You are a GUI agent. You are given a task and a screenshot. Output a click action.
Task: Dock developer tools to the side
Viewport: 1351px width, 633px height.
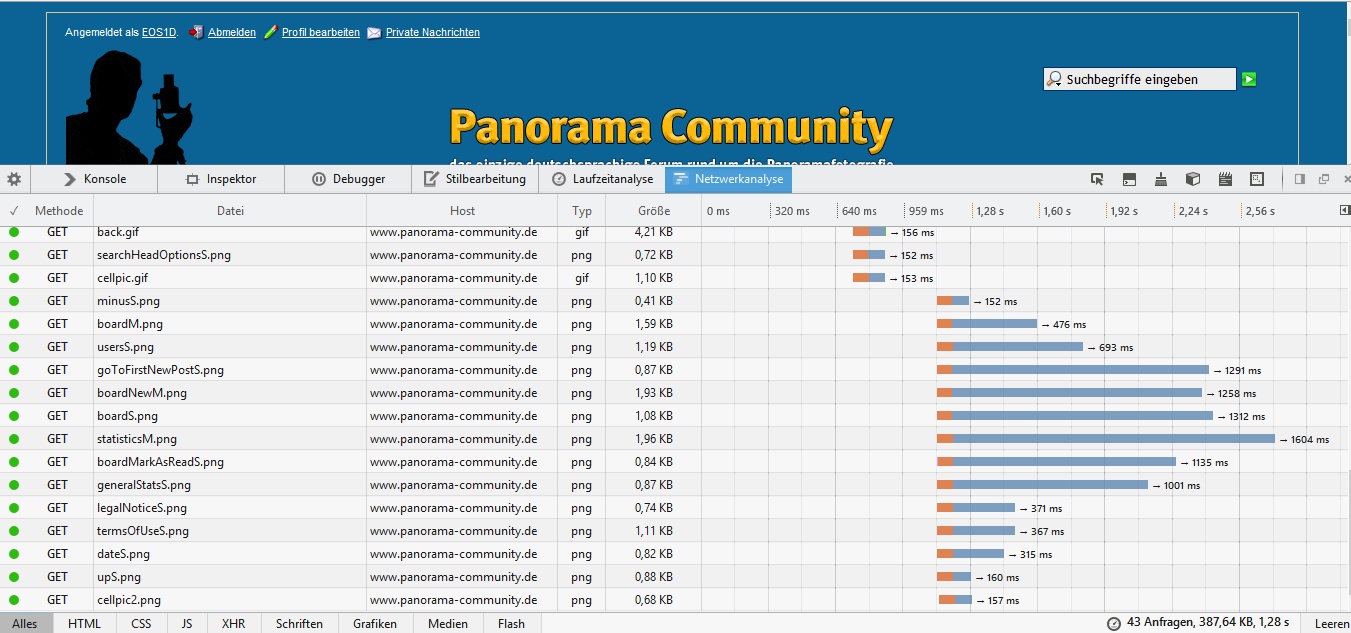1300,179
